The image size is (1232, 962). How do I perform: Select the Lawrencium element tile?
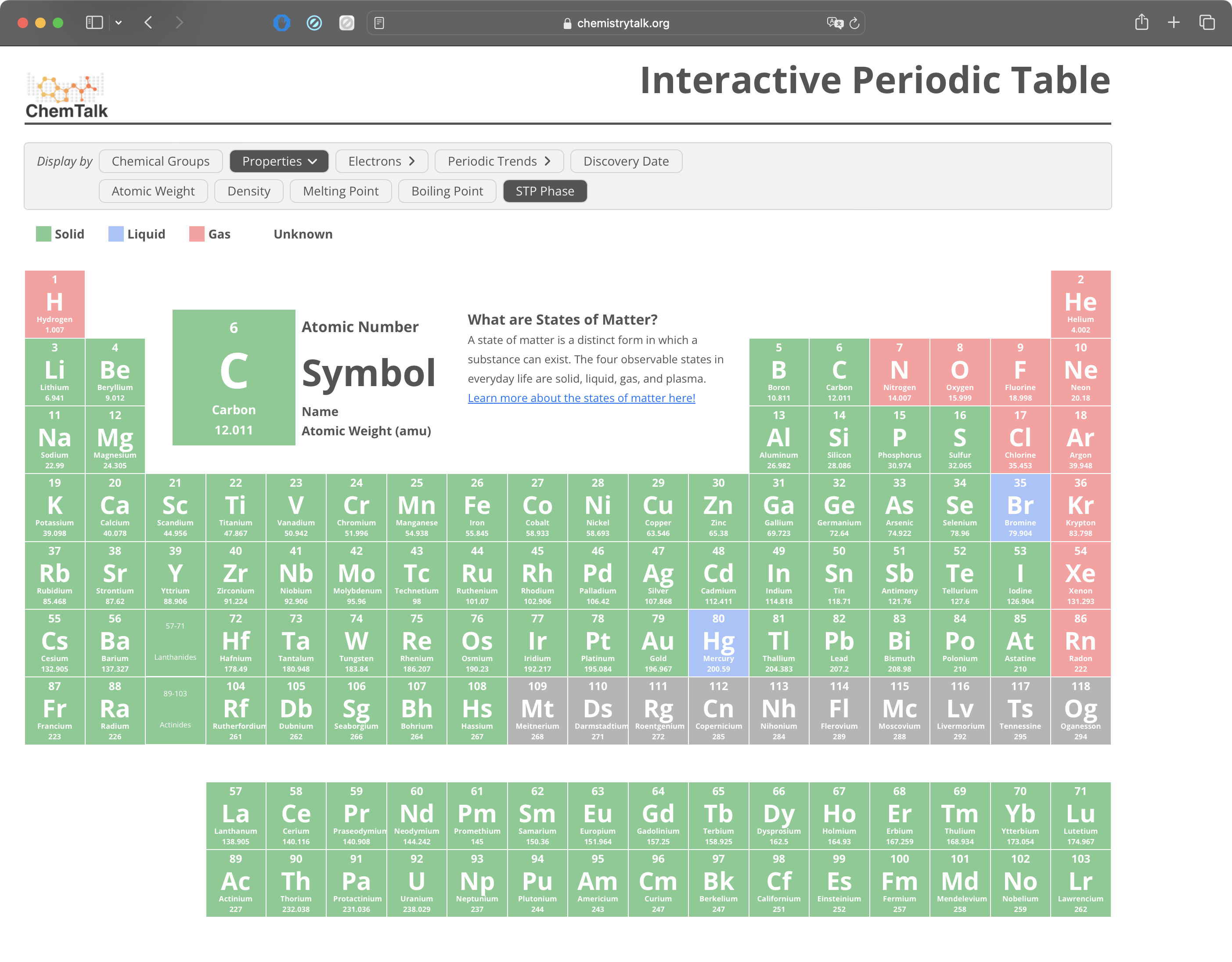point(1080,883)
